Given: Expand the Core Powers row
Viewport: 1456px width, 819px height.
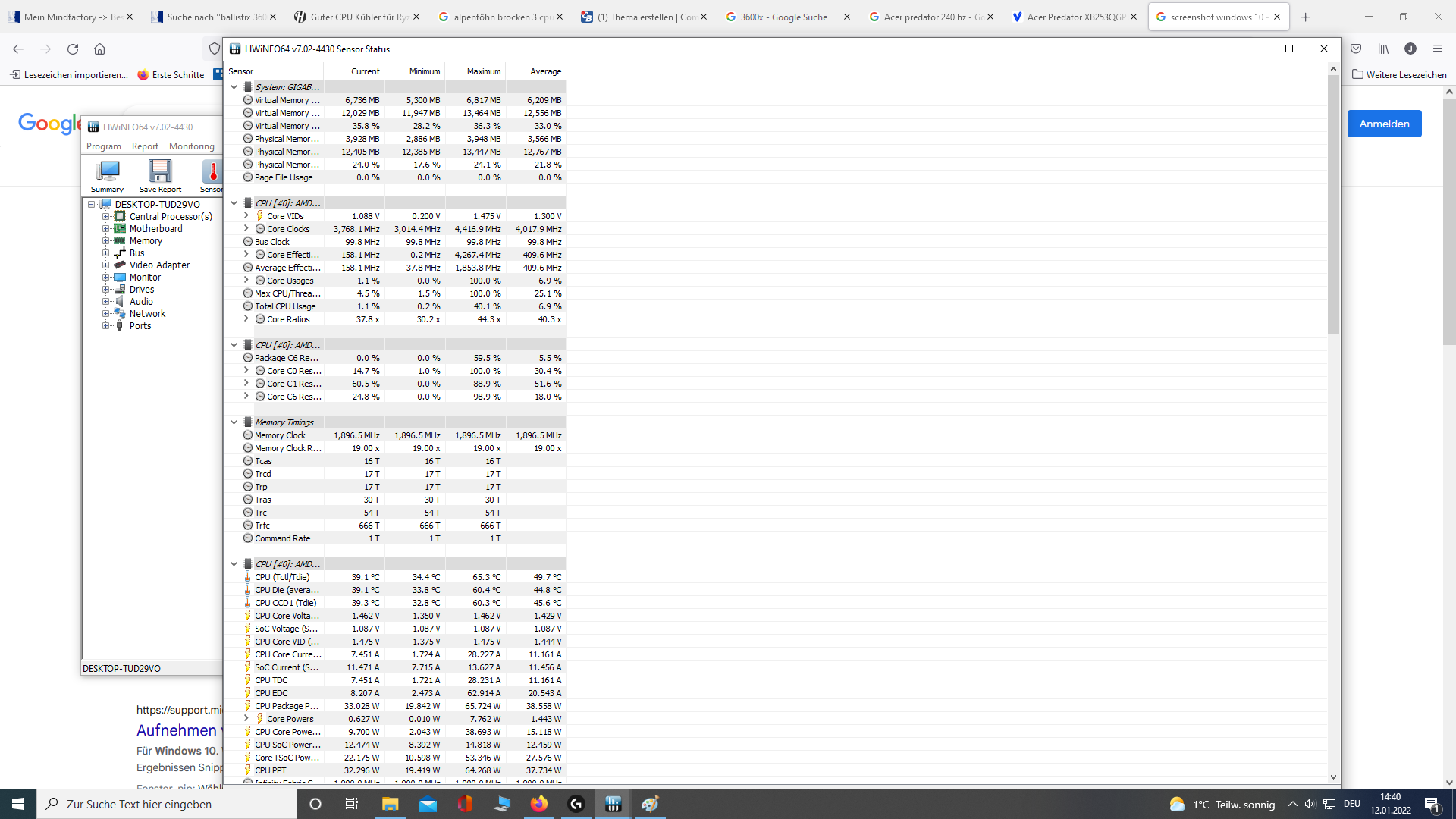Looking at the screenshot, I should click(x=246, y=719).
